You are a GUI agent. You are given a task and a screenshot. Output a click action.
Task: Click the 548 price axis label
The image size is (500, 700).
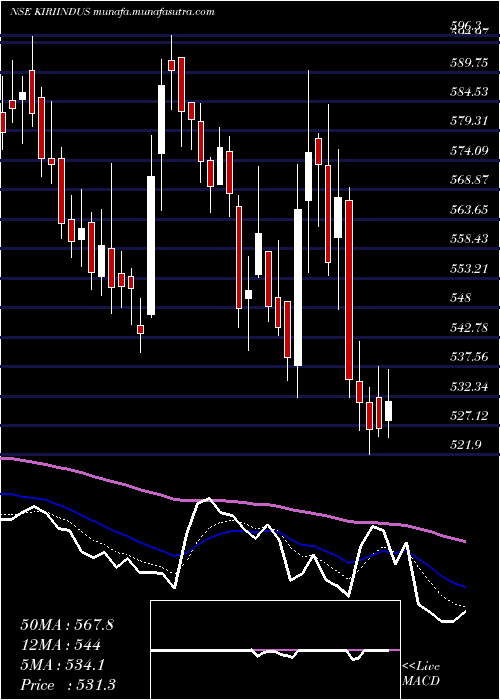pos(461,298)
